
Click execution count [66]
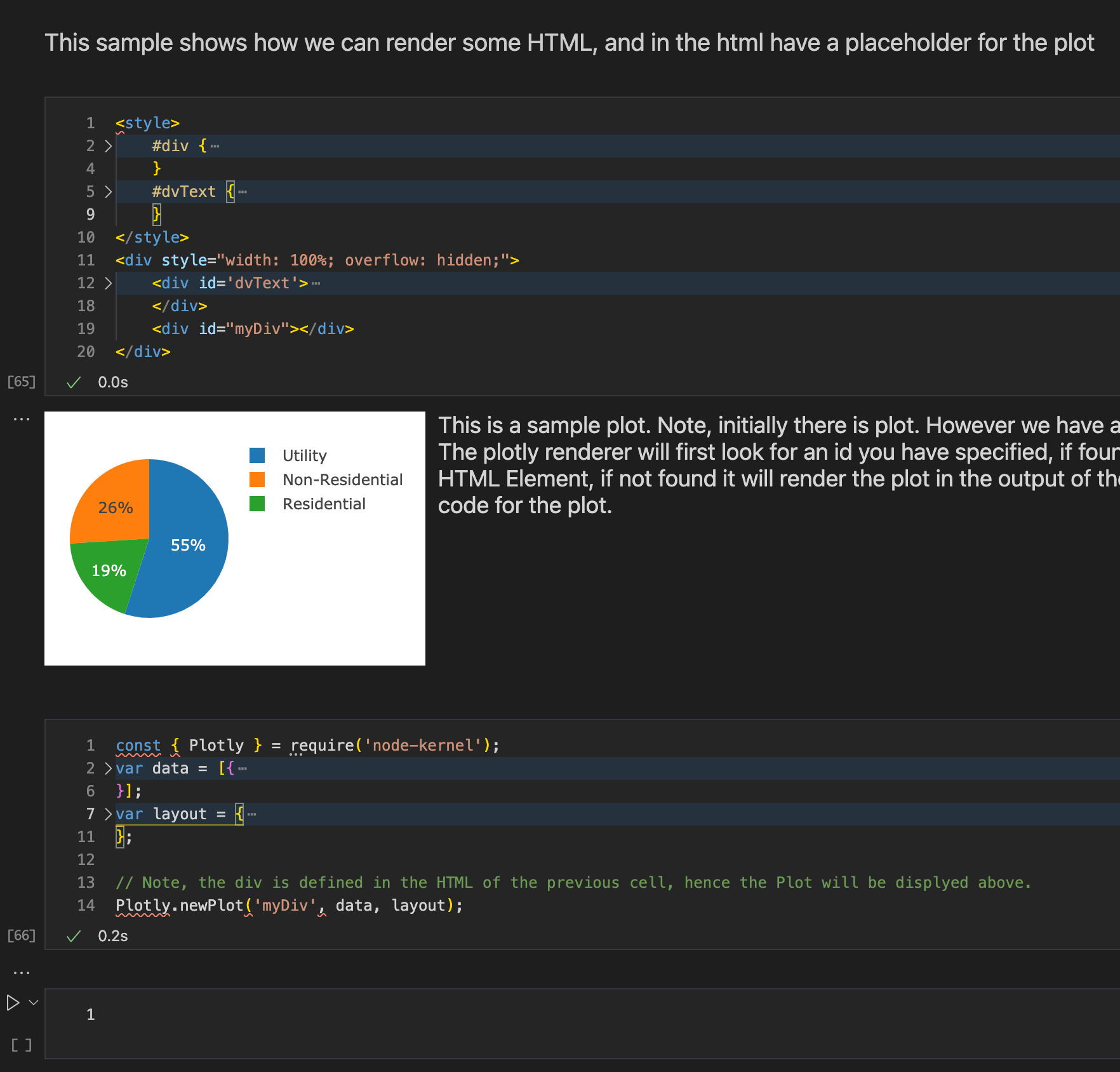(21, 935)
